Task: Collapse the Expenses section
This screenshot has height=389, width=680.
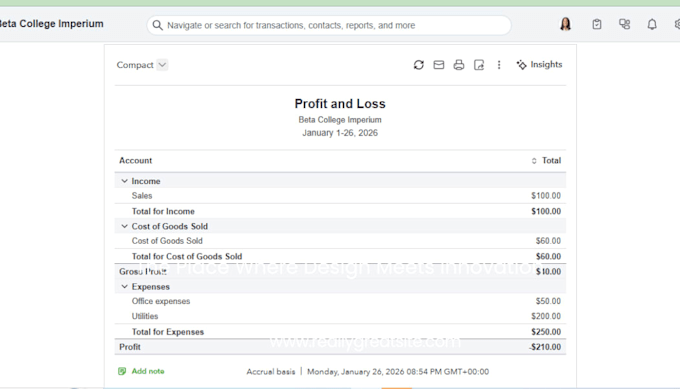Action: point(124,286)
